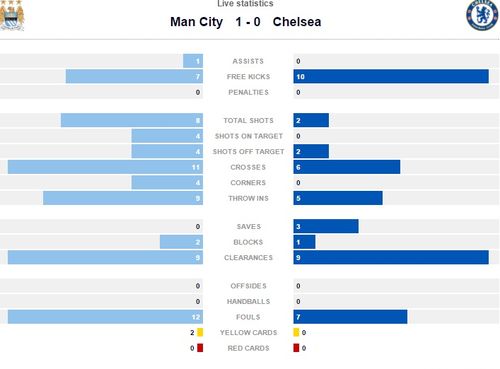Click Man City's yellow card icon
The width and height of the screenshot is (500, 369).
click(200, 332)
